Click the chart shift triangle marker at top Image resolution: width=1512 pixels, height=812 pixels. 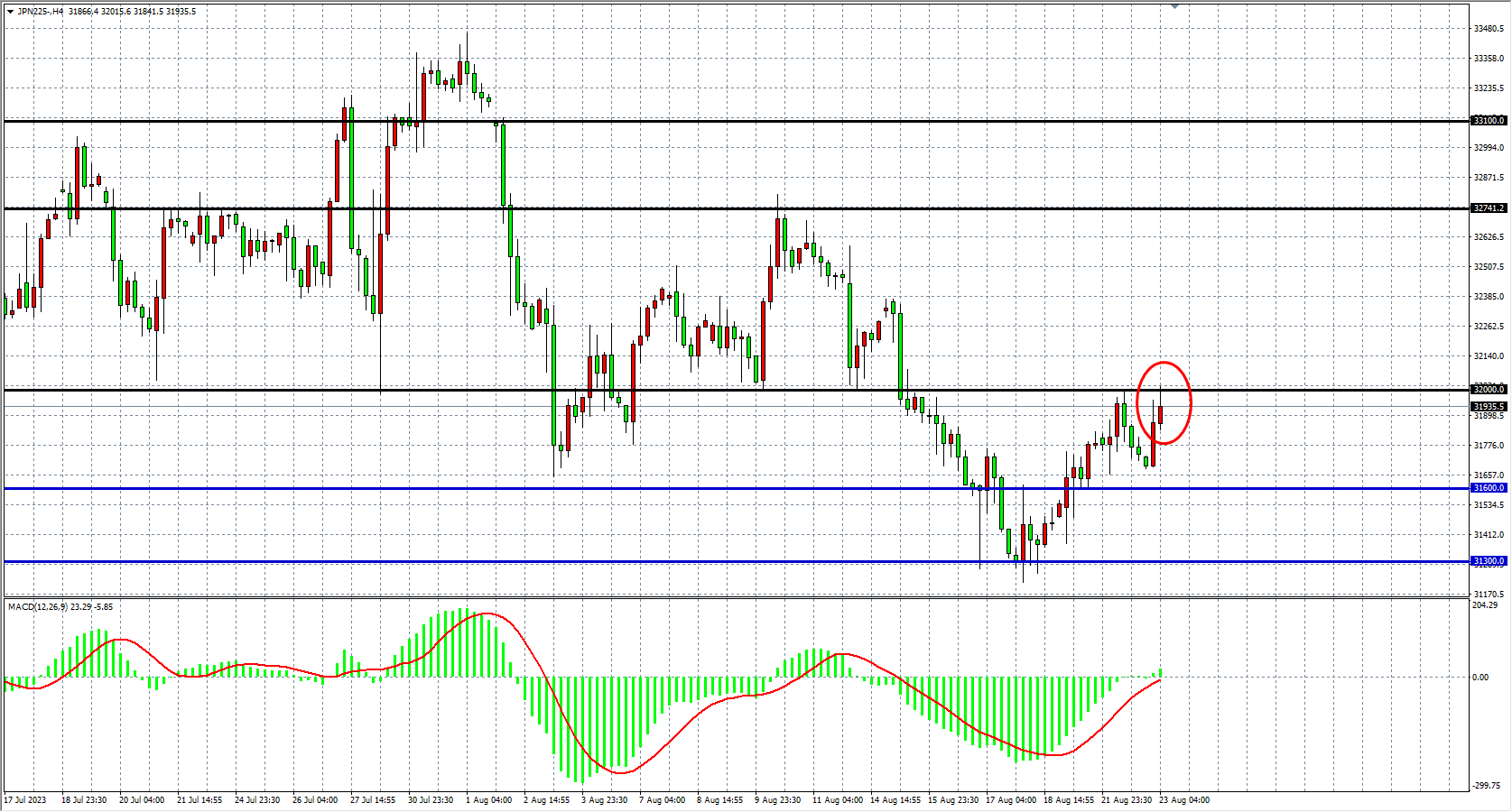[x=1174, y=6]
